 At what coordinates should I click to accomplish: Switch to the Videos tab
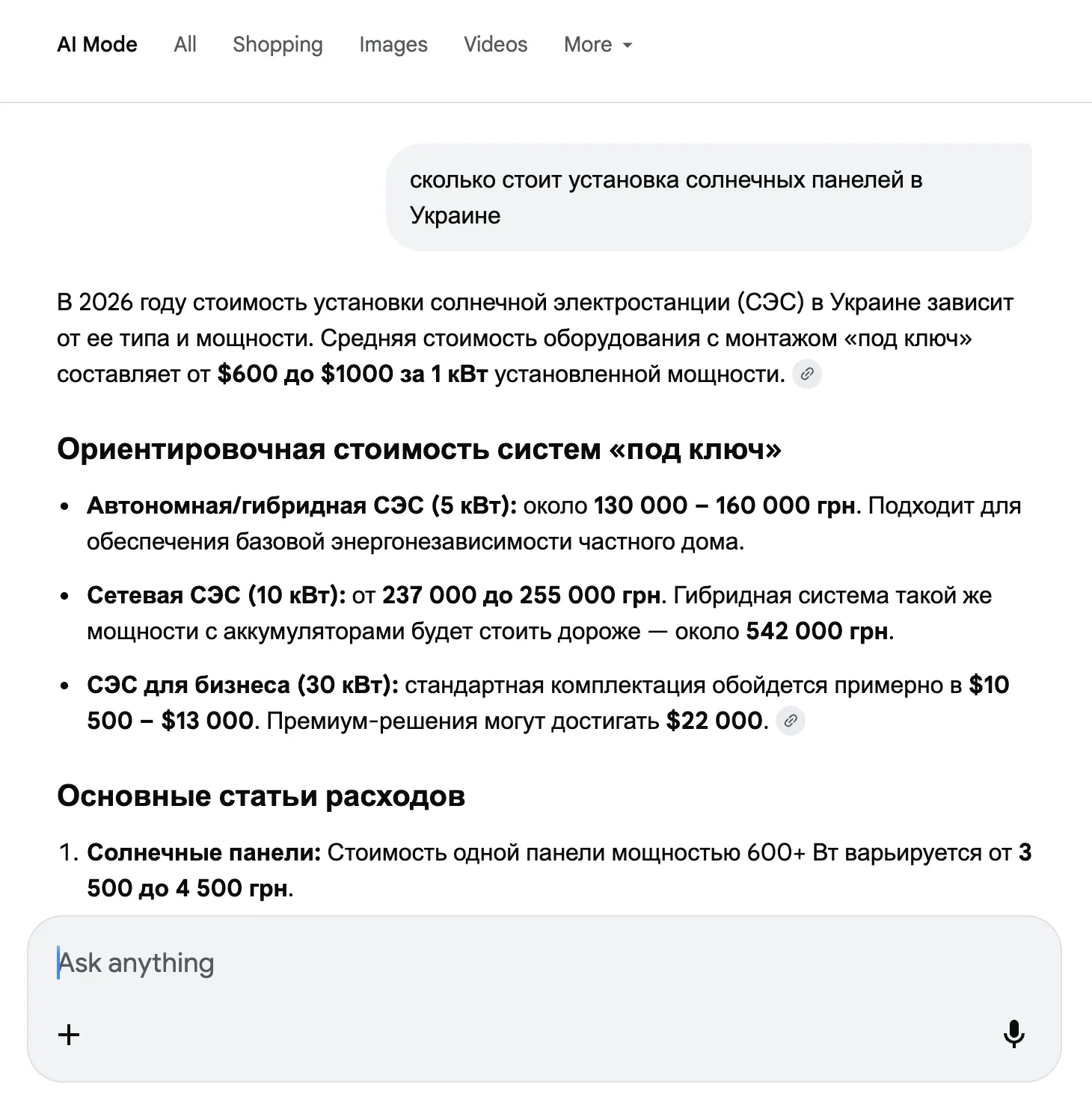coord(495,44)
